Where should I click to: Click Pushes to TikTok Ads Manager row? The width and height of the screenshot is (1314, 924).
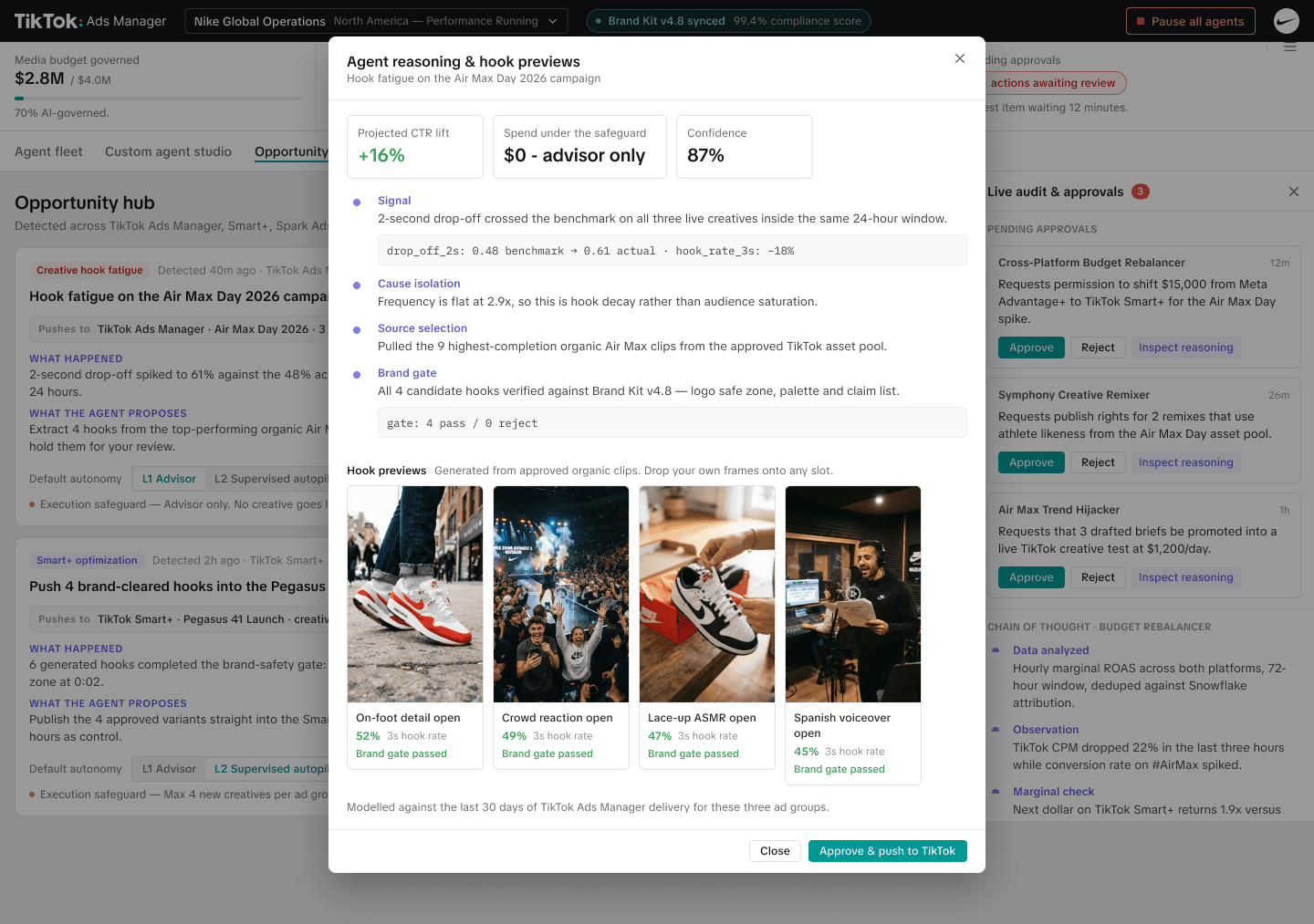pos(179,329)
